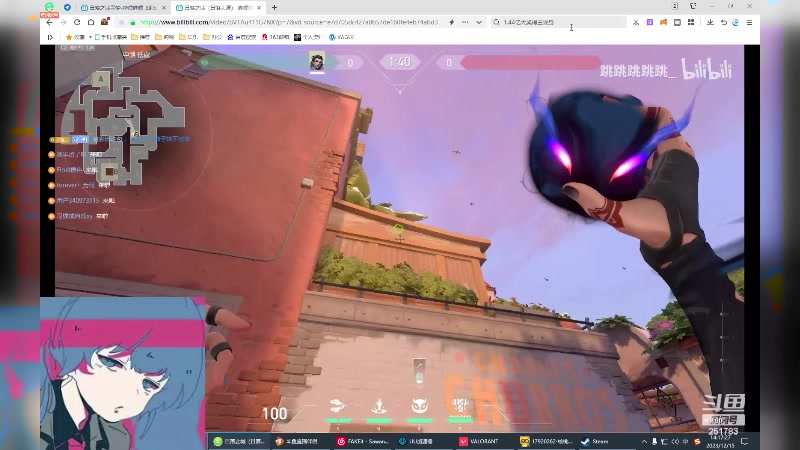Open a new tab with plus button

274,8
